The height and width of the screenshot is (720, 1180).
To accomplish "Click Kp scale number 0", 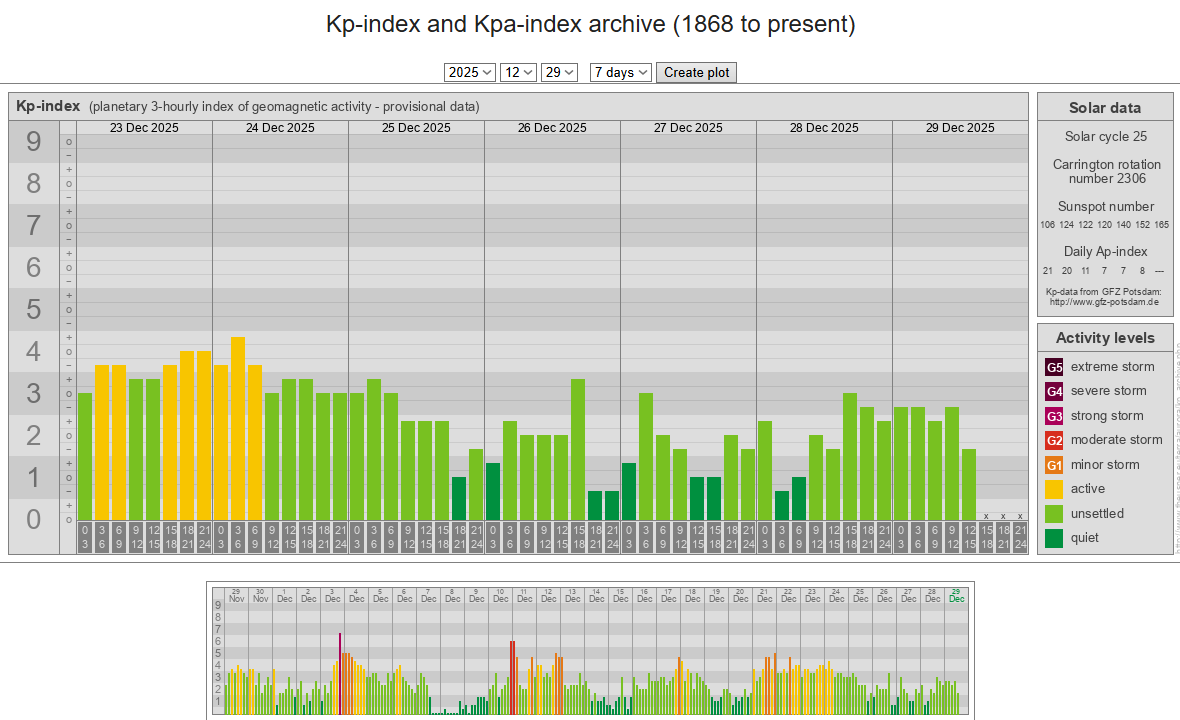I will (34, 519).
